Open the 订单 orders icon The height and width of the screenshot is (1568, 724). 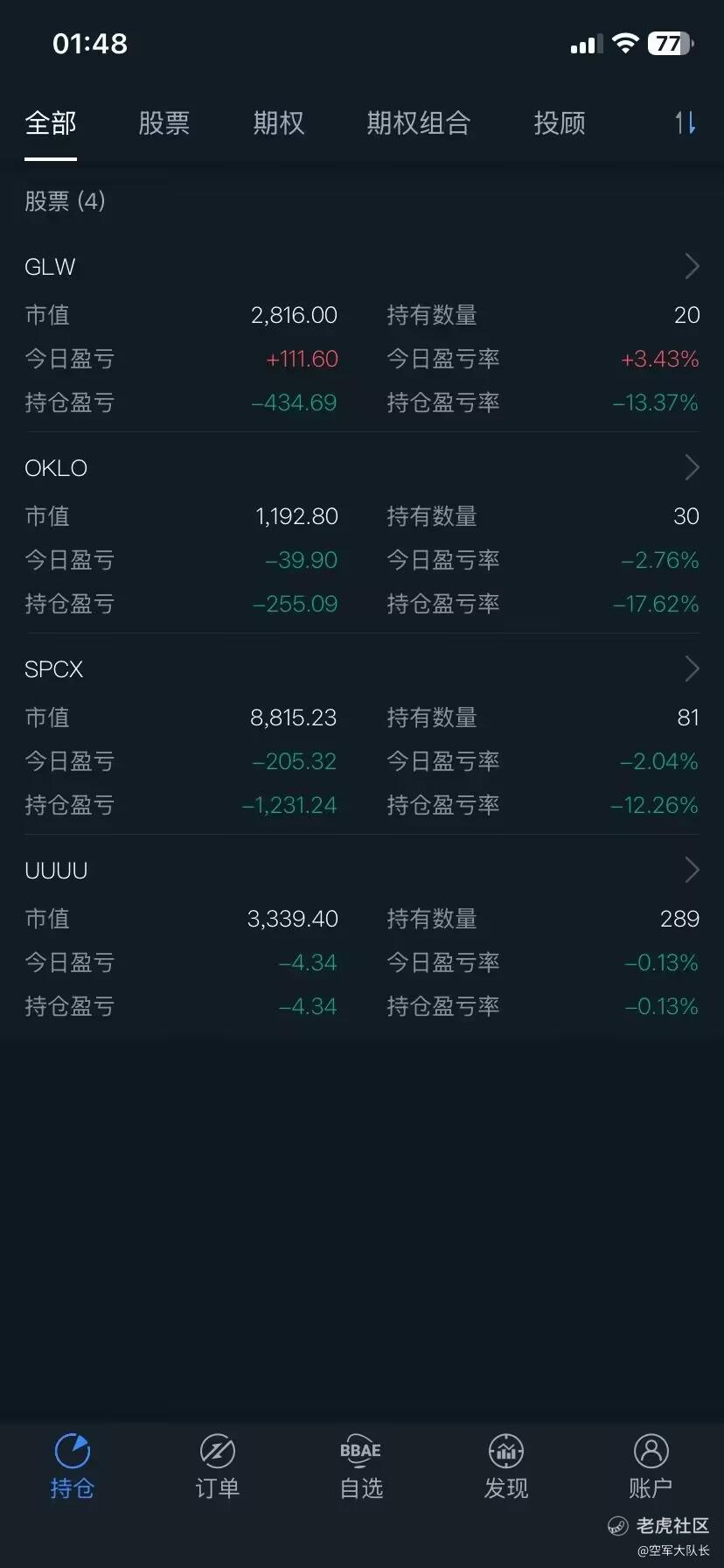(217, 1452)
